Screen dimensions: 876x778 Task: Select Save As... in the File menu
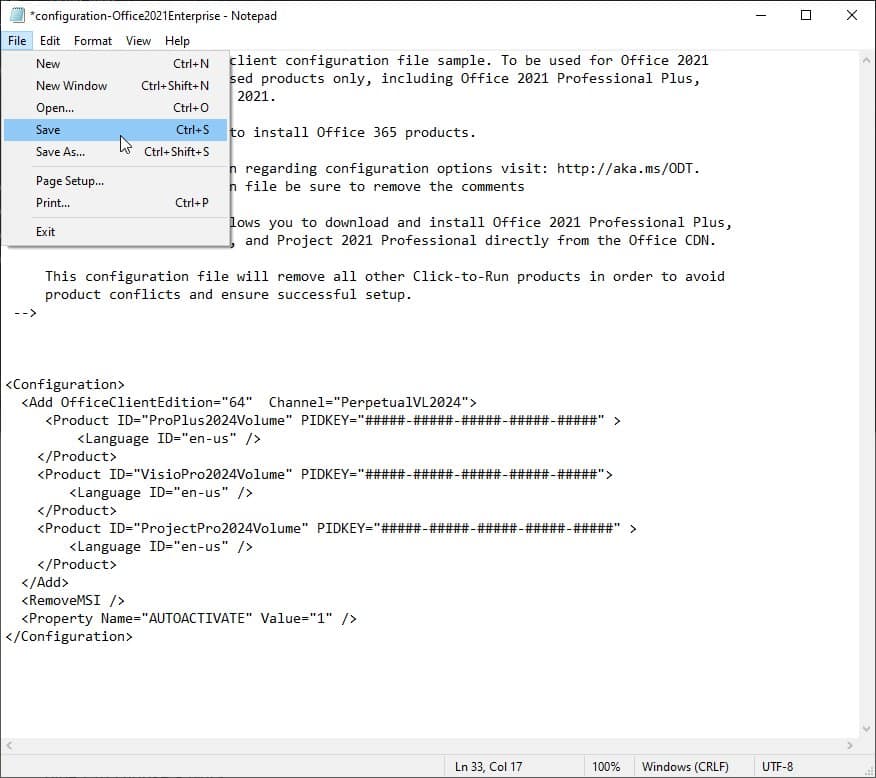116,152
